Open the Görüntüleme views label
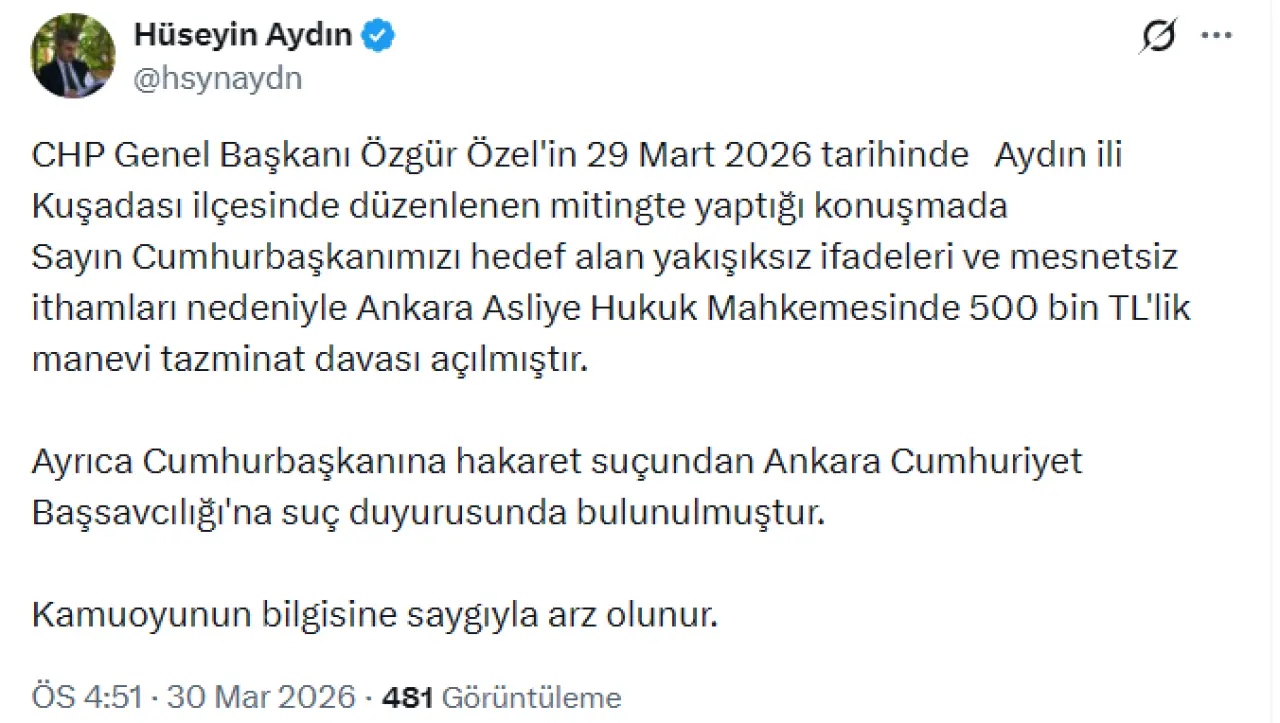This screenshot has width=1280, height=723. pos(531,697)
